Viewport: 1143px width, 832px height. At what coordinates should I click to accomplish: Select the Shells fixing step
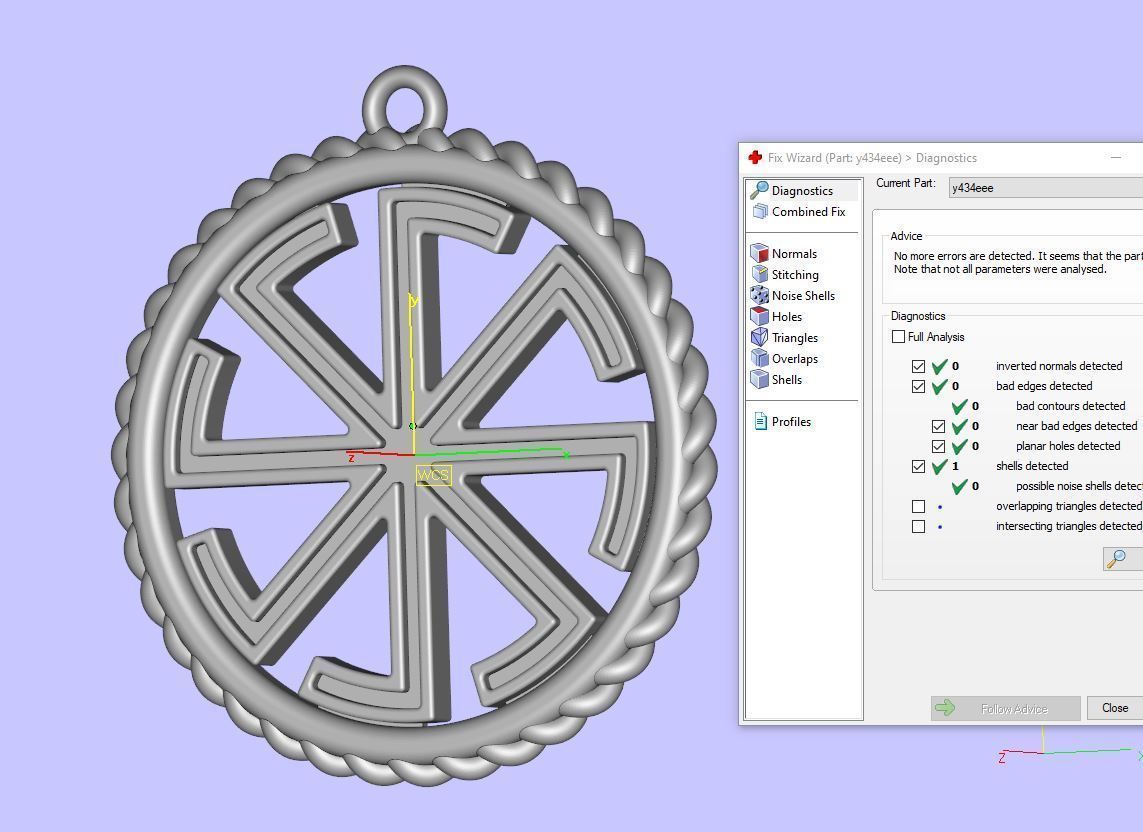click(777, 379)
